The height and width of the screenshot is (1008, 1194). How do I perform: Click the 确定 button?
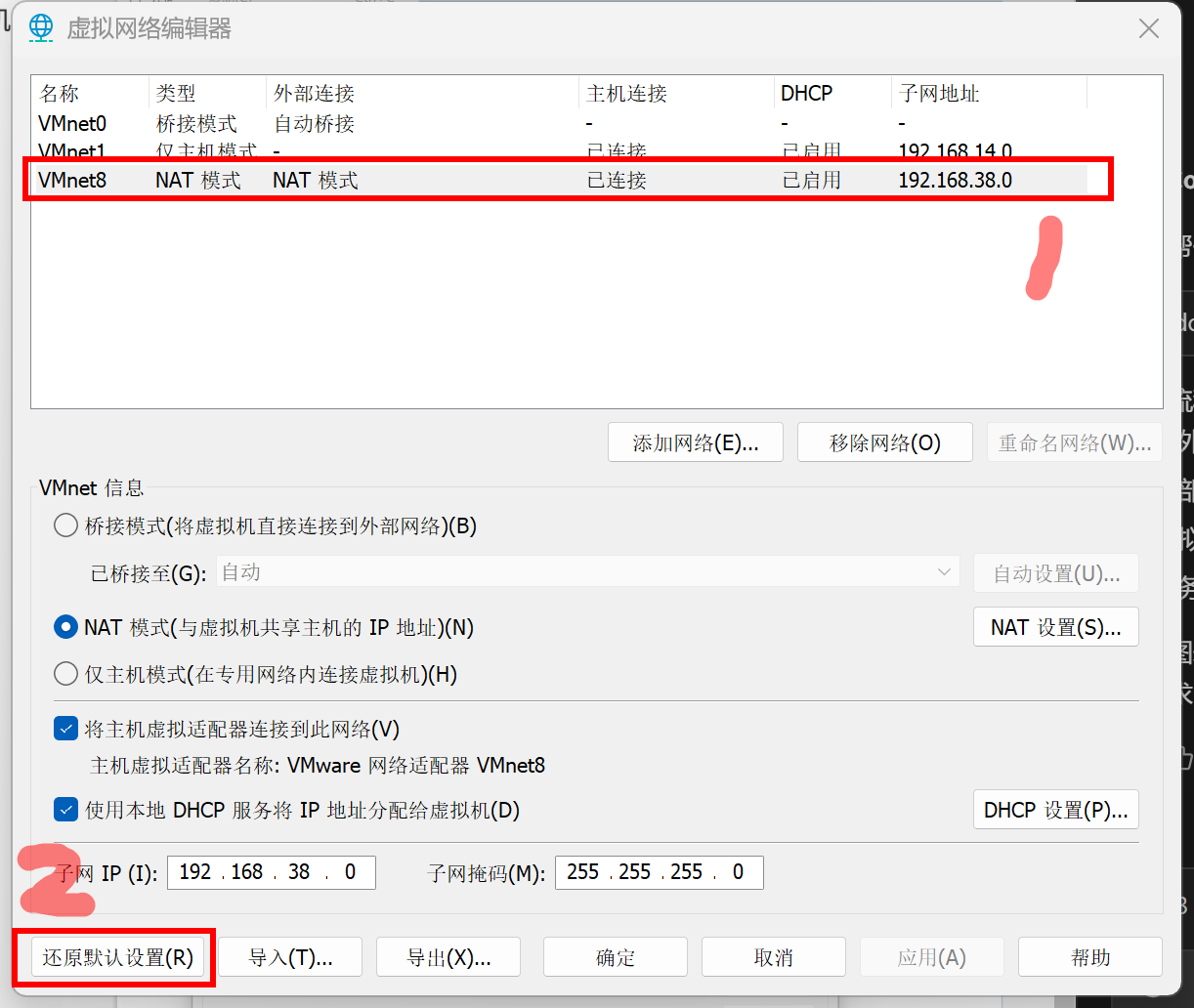pyautogui.click(x=616, y=957)
